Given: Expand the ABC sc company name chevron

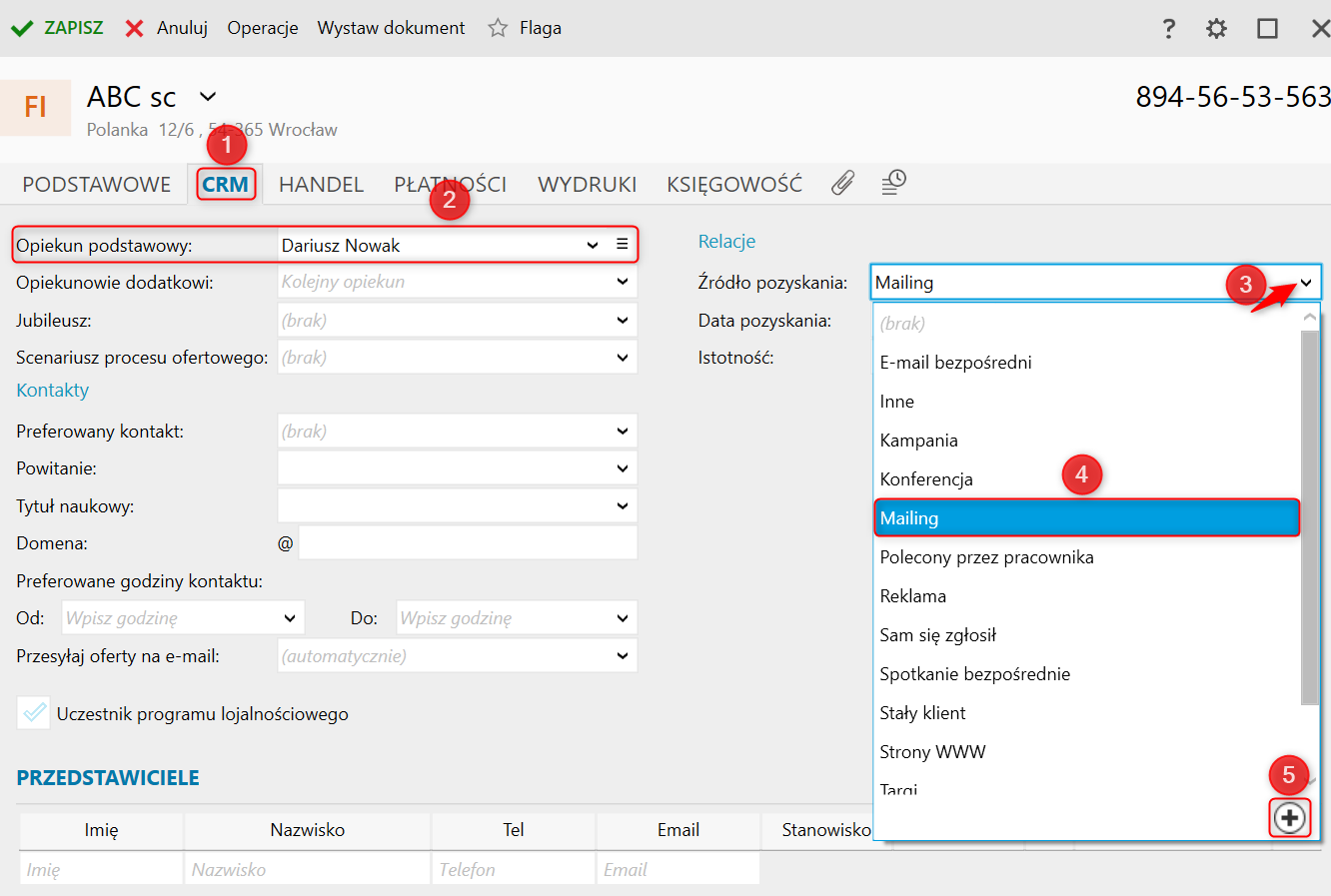Looking at the screenshot, I should coord(208,97).
